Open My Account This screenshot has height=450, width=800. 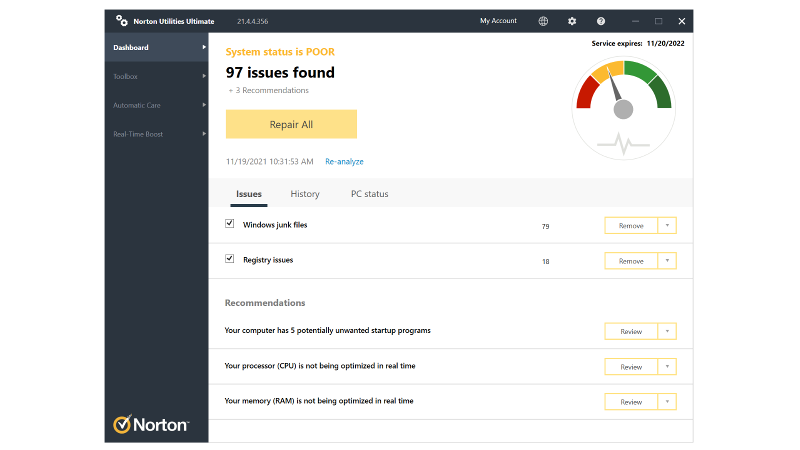[x=498, y=21]
